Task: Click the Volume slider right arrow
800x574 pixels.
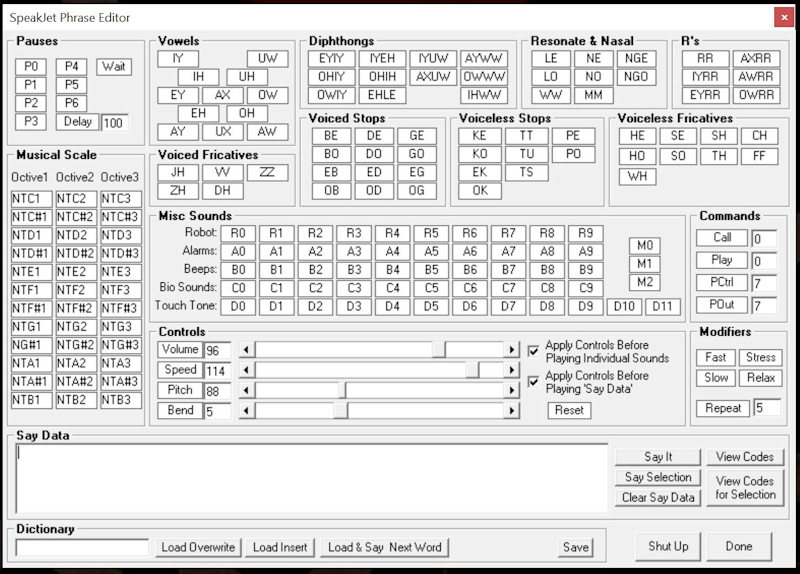Action: (x=512, y=350)
